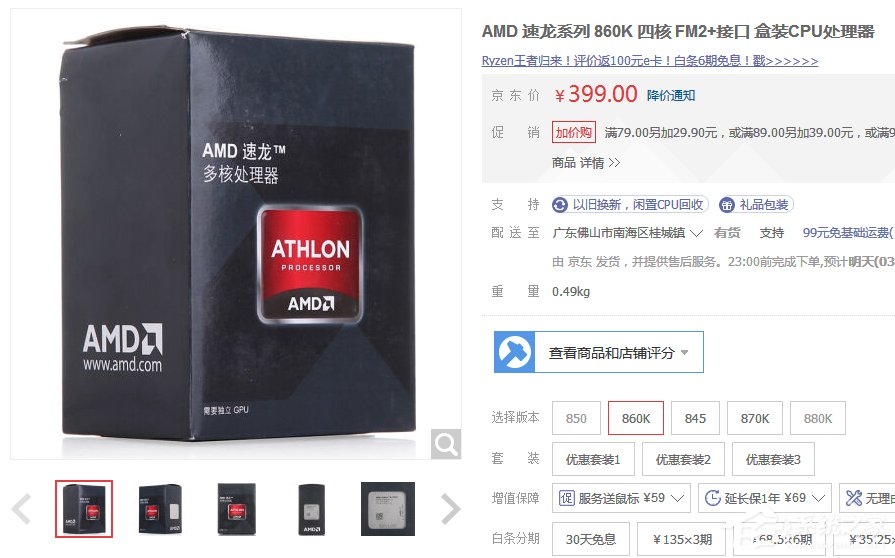Click the previous thumbnails left arrow
The image size is (895, 558).
click(22, 509)
